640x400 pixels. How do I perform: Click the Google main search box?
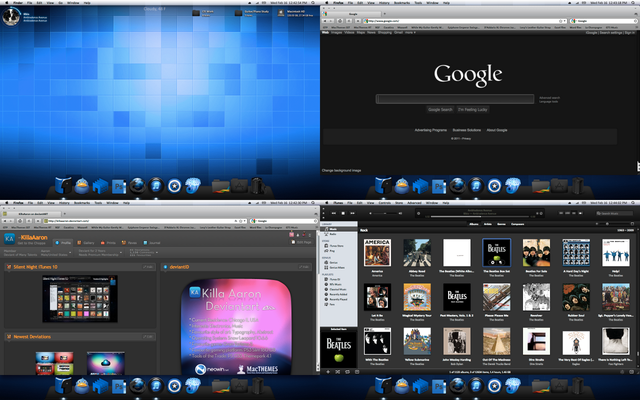[455, 99]
